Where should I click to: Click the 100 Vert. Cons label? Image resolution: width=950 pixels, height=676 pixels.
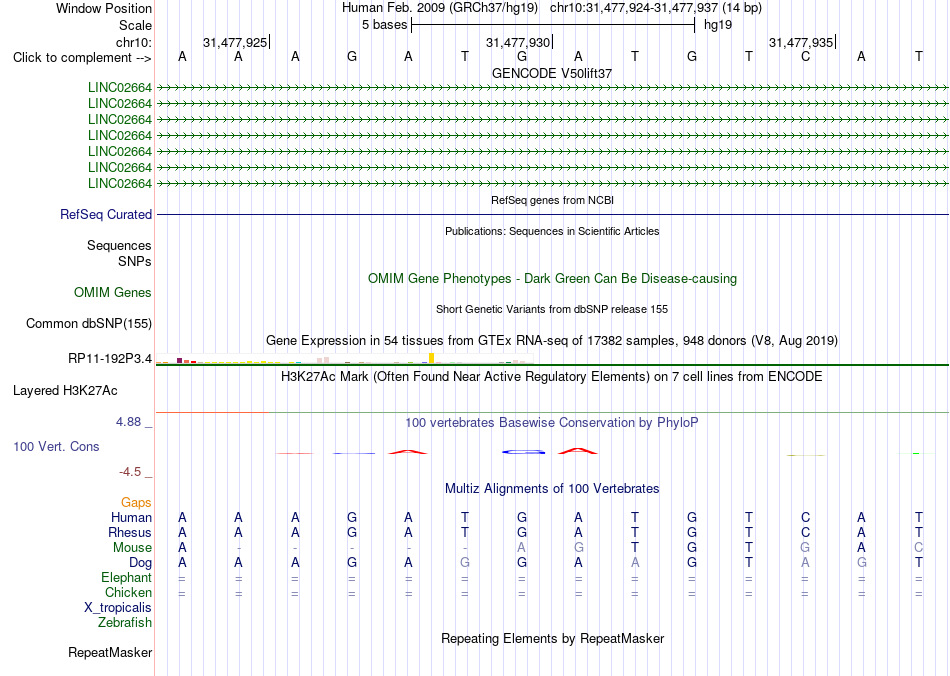tap(56, 446)
